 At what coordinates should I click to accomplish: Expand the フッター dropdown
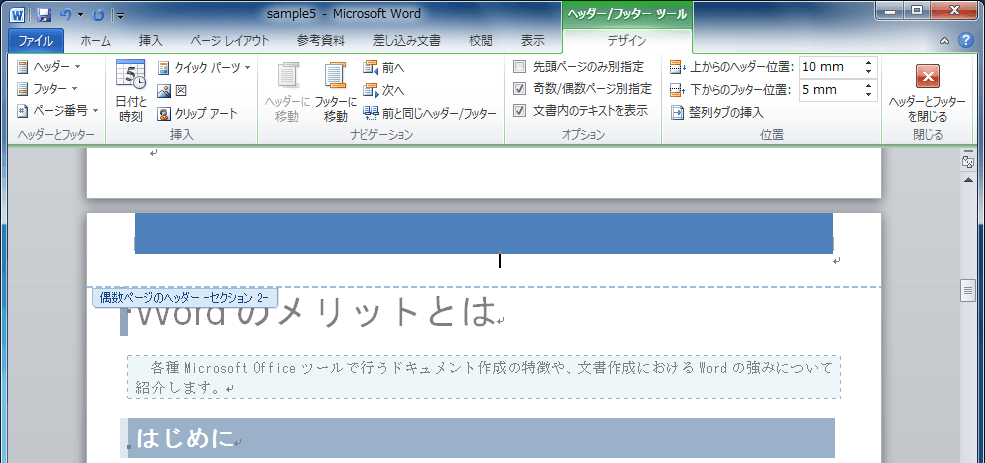click(x=48, y=89)
